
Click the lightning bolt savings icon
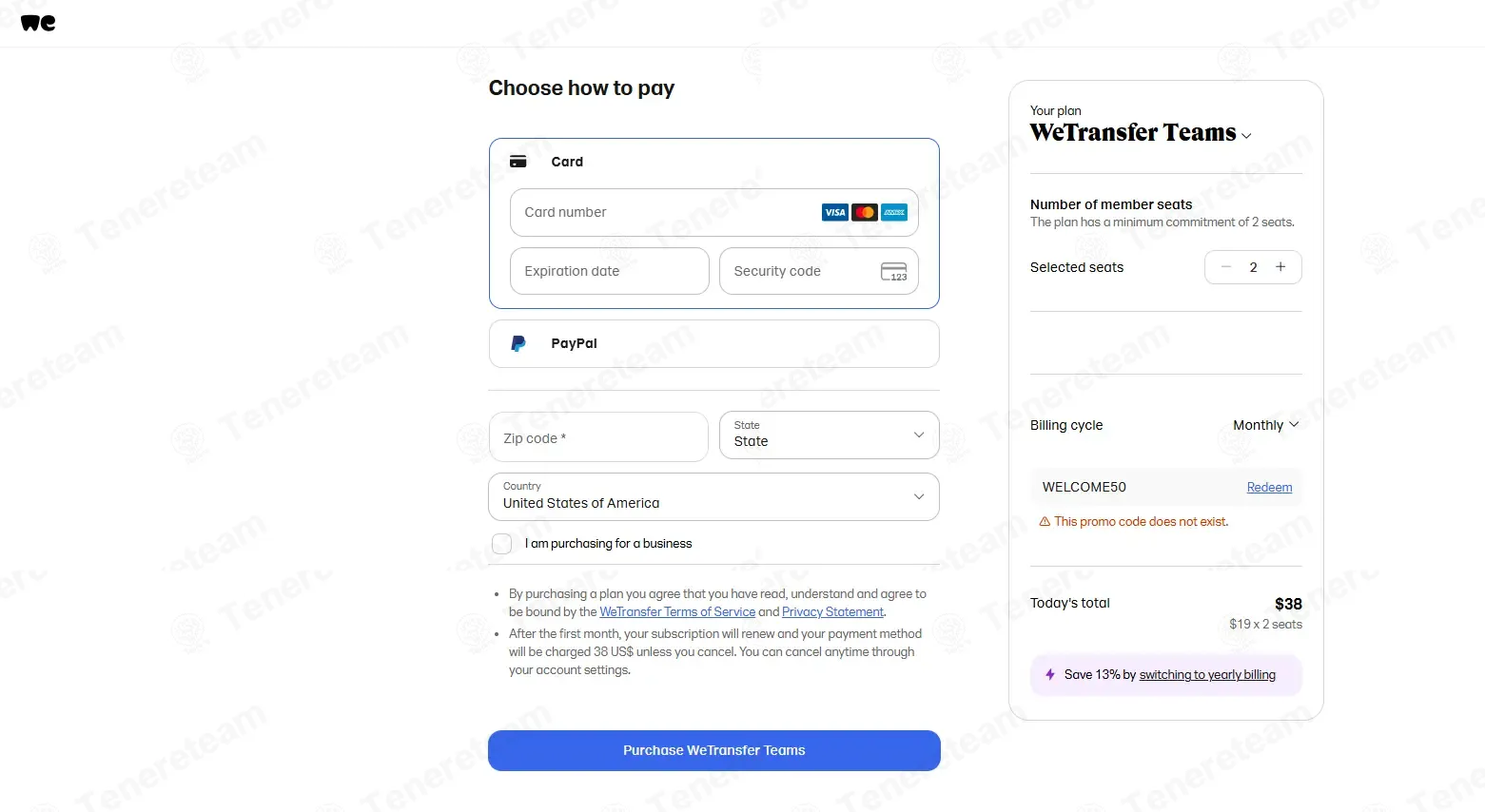point(1050,674)
